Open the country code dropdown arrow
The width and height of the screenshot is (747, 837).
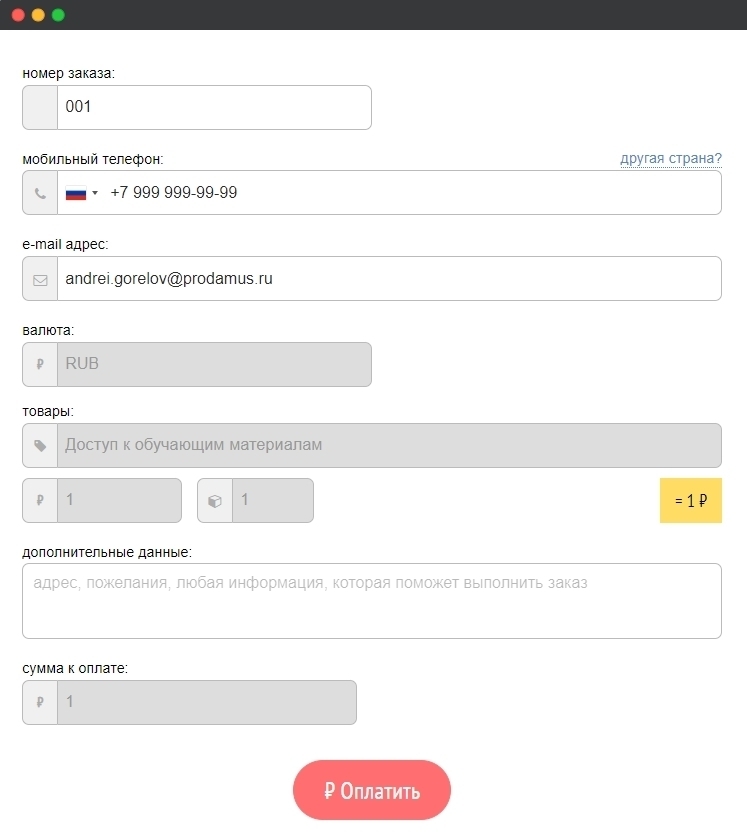click(95, 193)
